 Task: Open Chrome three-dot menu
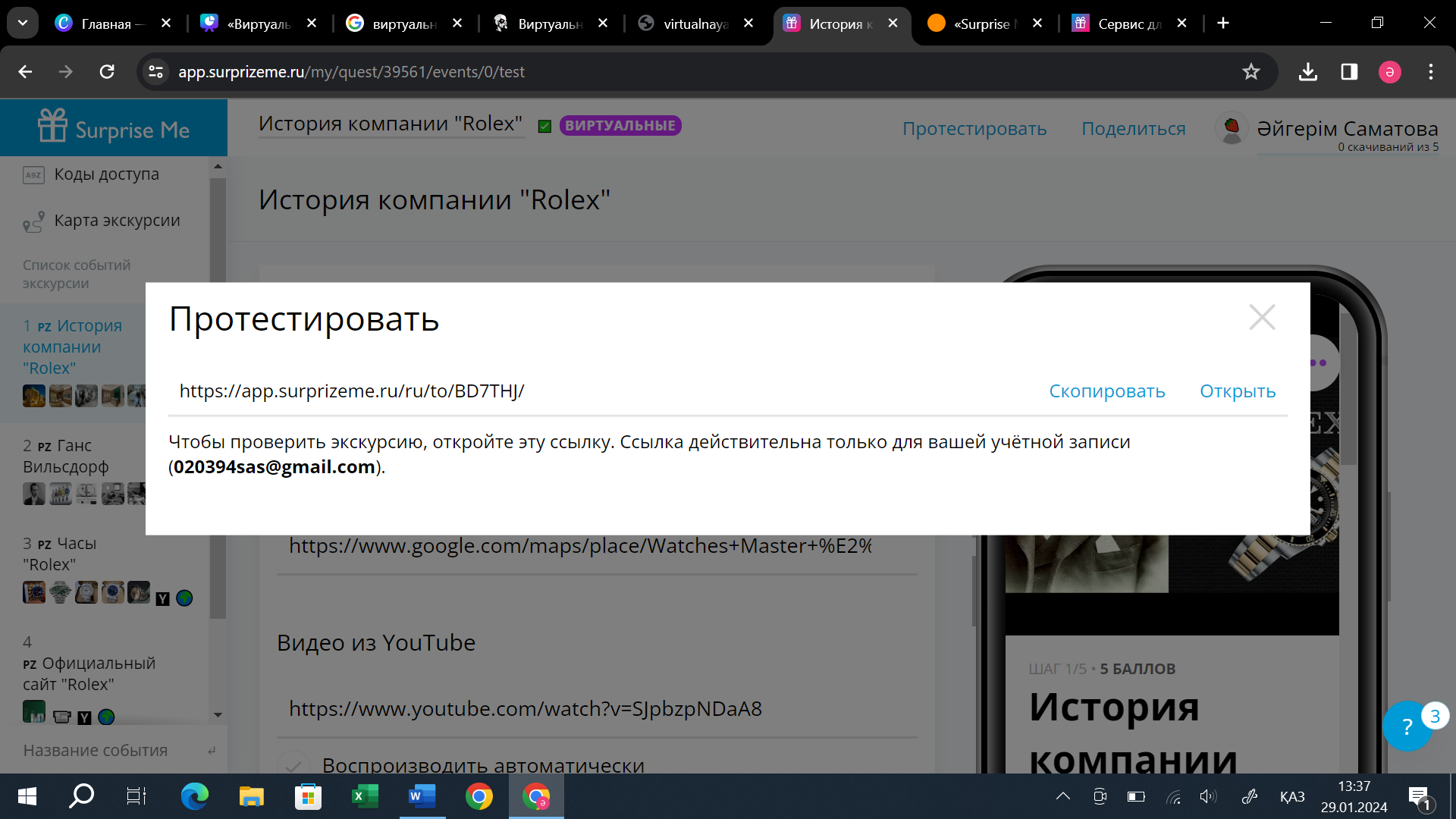(1431, 72)
